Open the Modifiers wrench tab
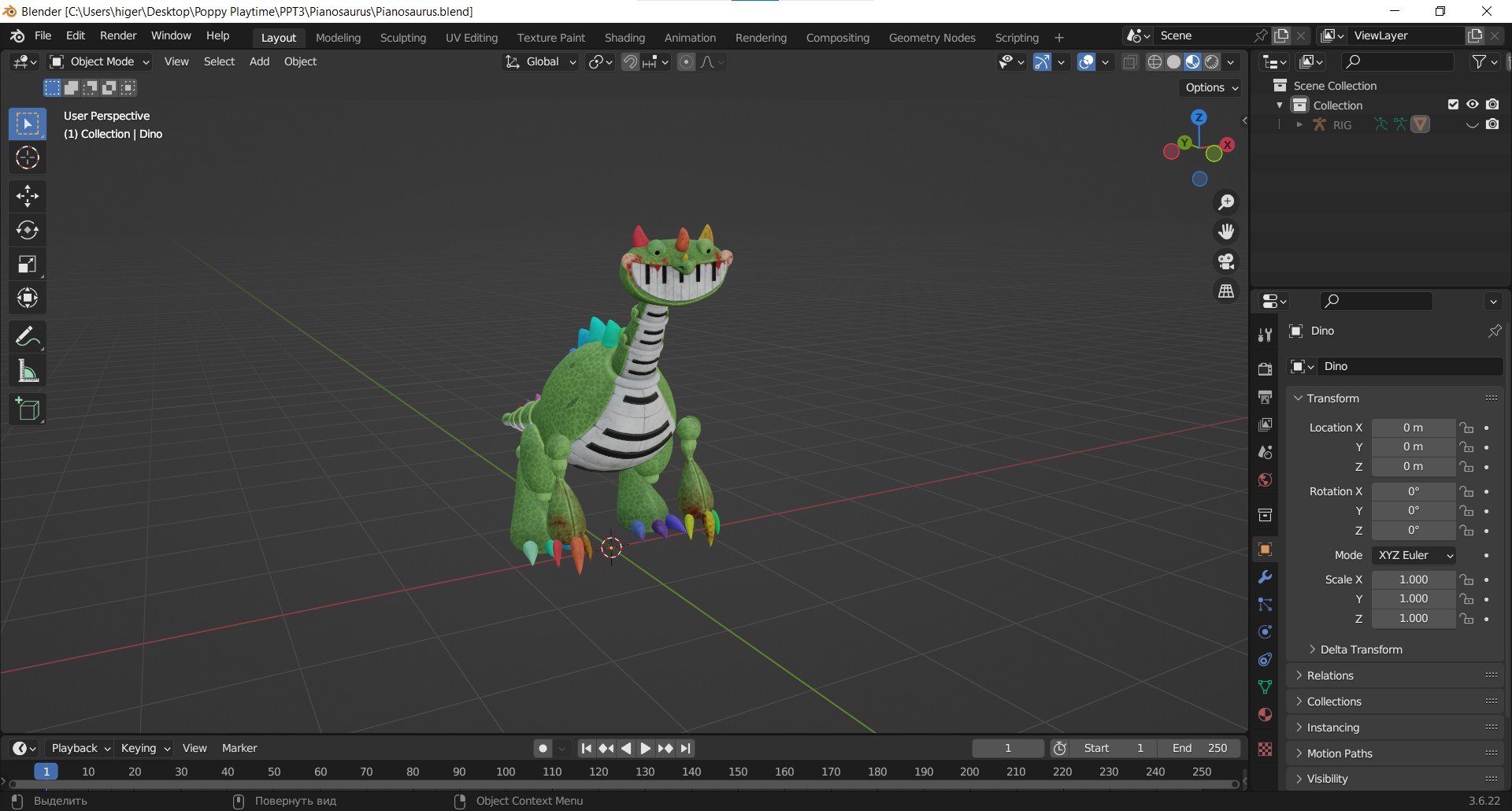The image size is (1512, 811). pos(1265,577)
